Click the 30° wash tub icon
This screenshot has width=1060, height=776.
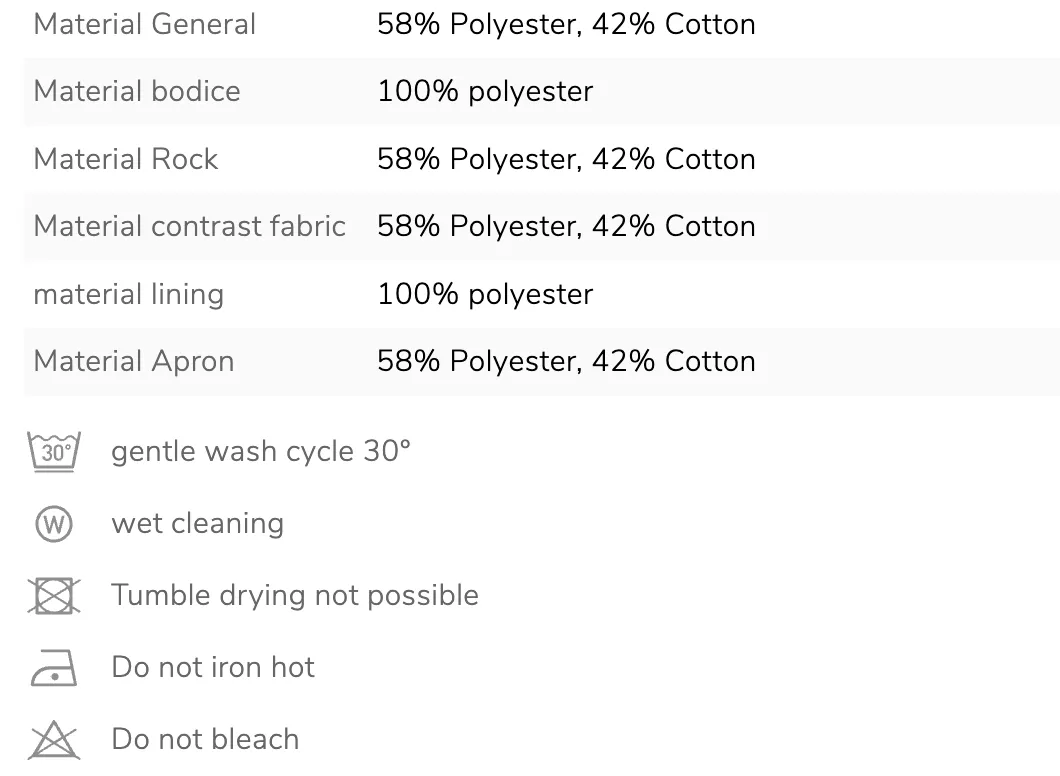[x=54, y=452]
